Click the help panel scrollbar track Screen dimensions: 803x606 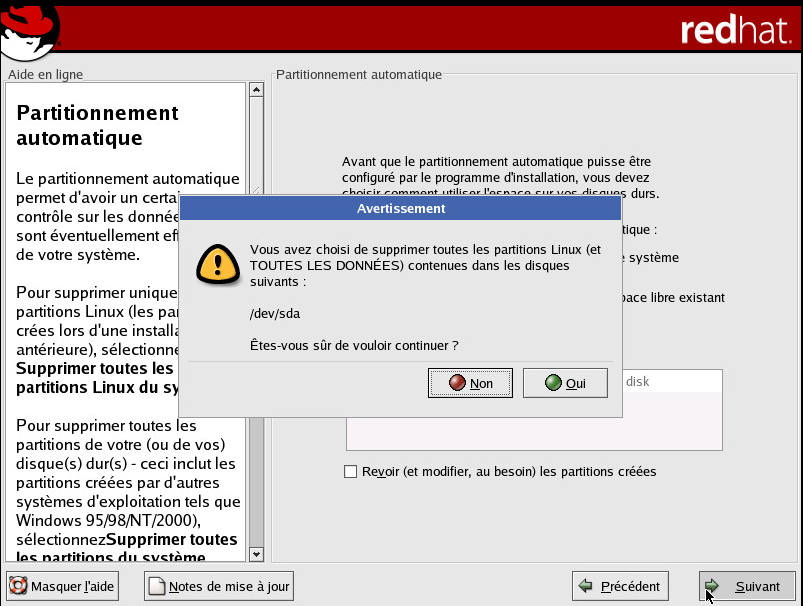tap(256, 482)
